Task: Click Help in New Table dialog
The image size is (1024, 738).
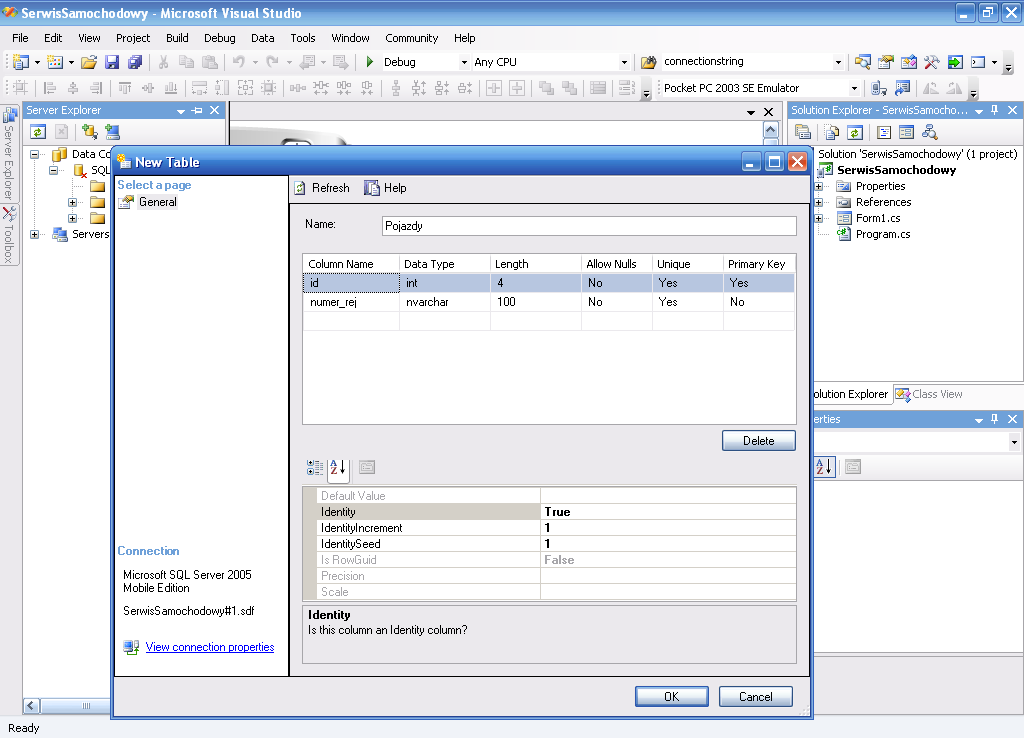Action: coord(385,188)
